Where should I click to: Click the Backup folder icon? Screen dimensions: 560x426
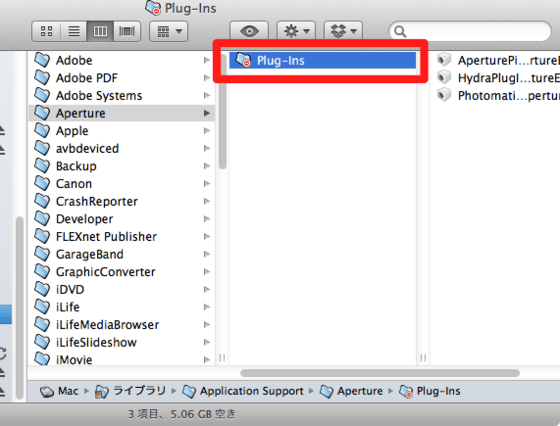42,166
